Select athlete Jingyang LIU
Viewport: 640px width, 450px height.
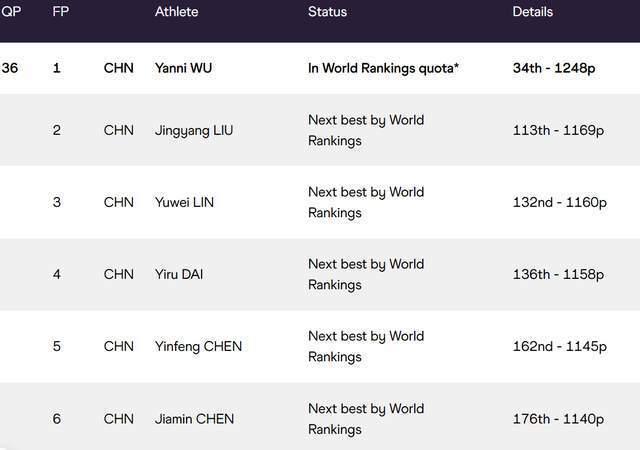pyautogui.click(x=194, y=130)
